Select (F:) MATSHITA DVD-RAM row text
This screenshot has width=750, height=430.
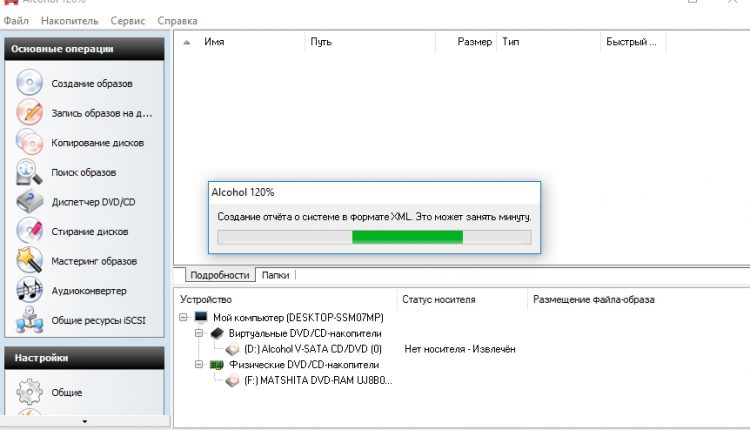(x=318, y=381)
